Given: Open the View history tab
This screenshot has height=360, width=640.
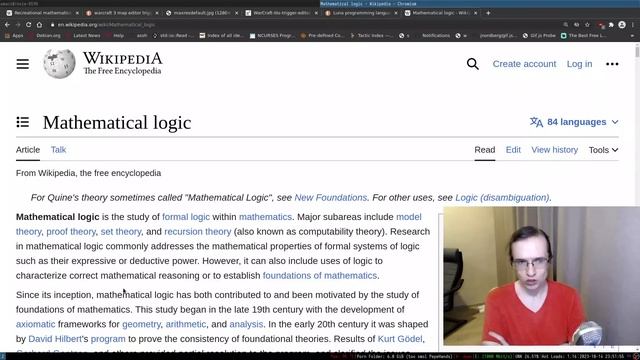Looking at the screenshot, I should pyautogui.click(x=554, y=150).
